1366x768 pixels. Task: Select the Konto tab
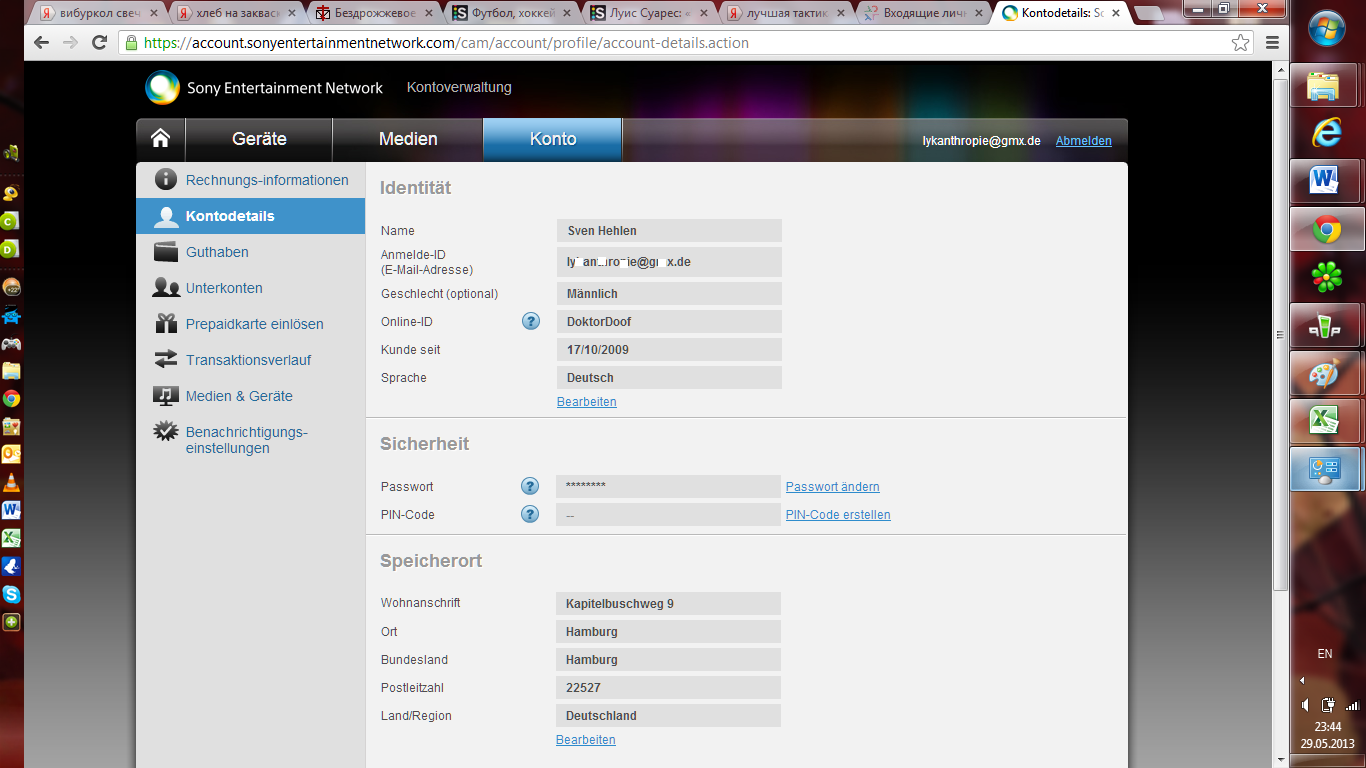coord(553,139)
